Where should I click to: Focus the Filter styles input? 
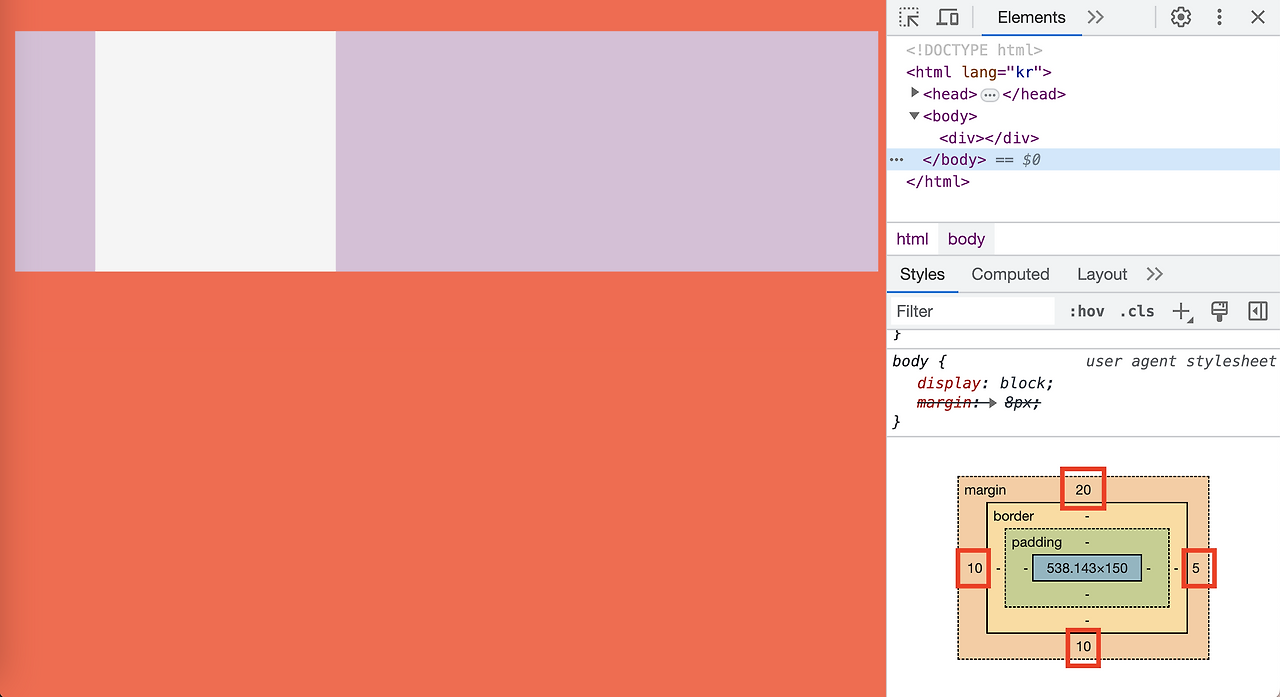973,311
